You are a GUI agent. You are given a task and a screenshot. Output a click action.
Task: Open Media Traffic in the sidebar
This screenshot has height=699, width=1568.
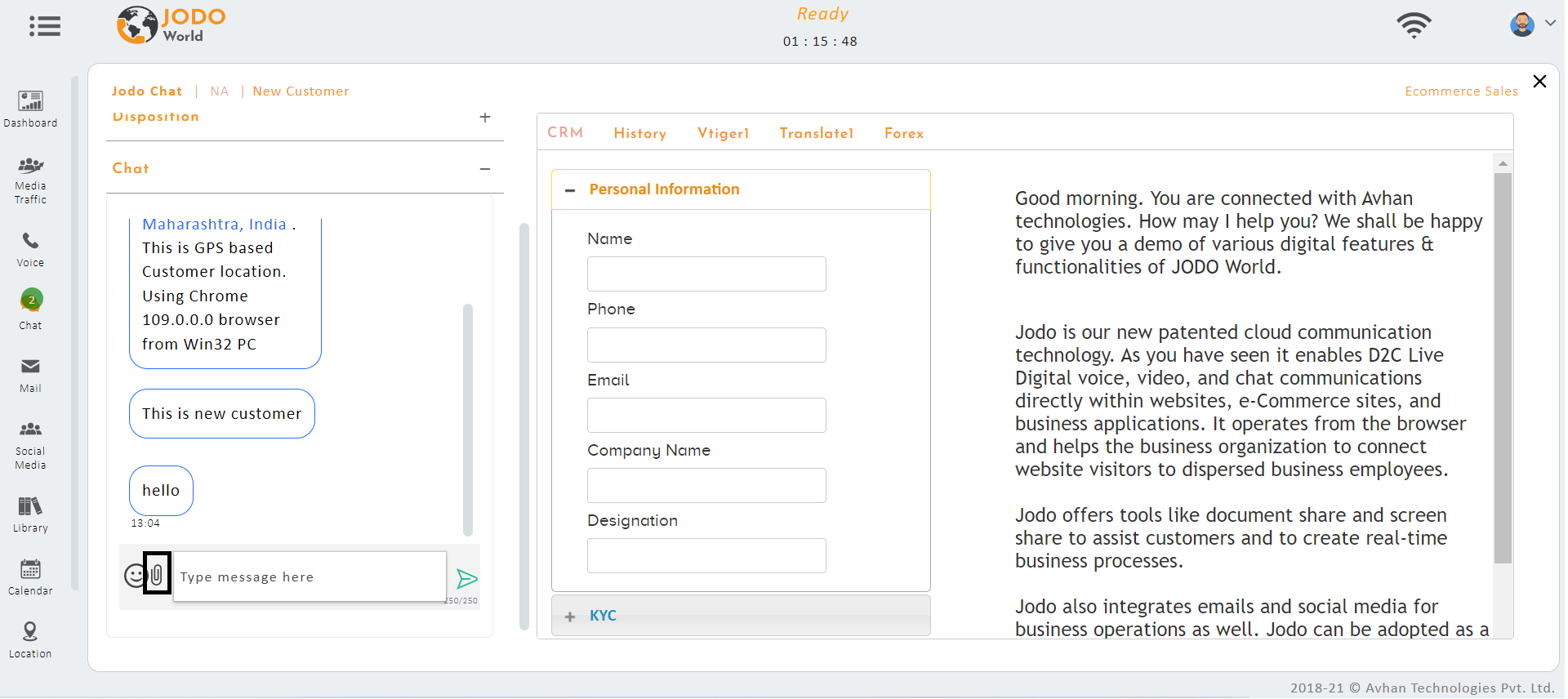30,180
